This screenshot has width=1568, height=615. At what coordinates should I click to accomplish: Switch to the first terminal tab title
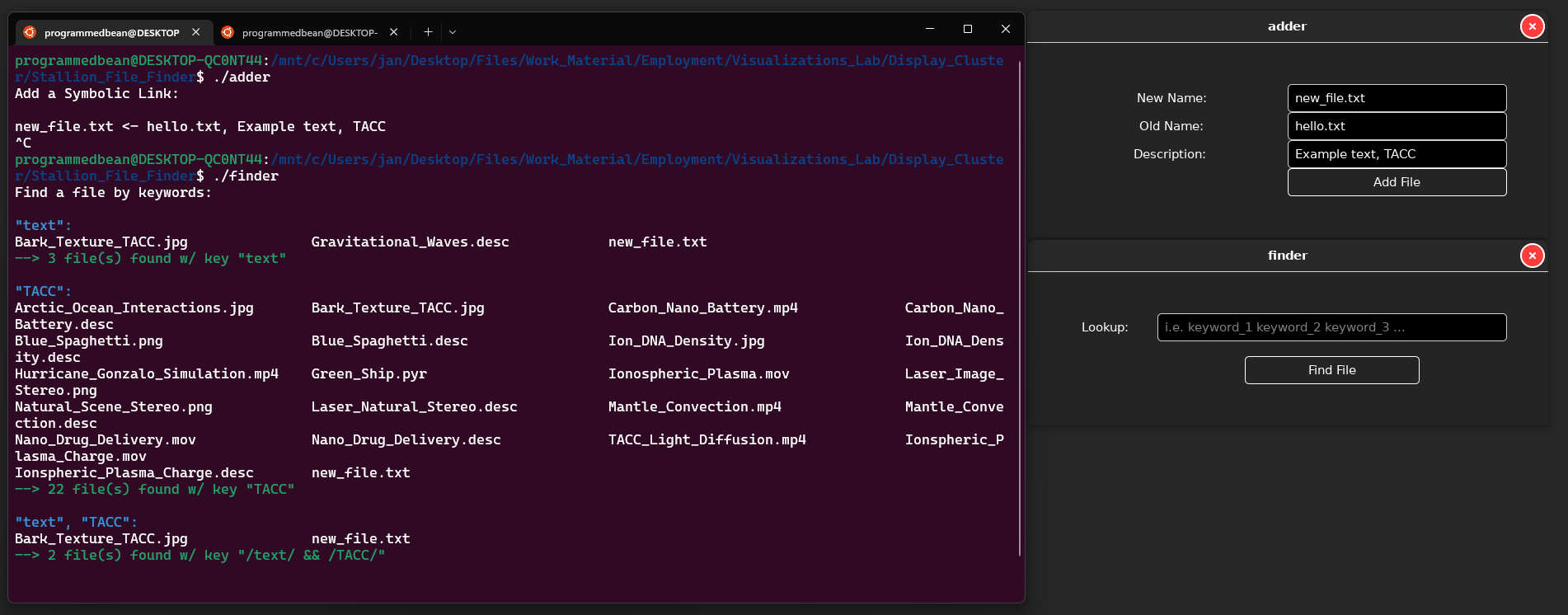tap(111, 33)
